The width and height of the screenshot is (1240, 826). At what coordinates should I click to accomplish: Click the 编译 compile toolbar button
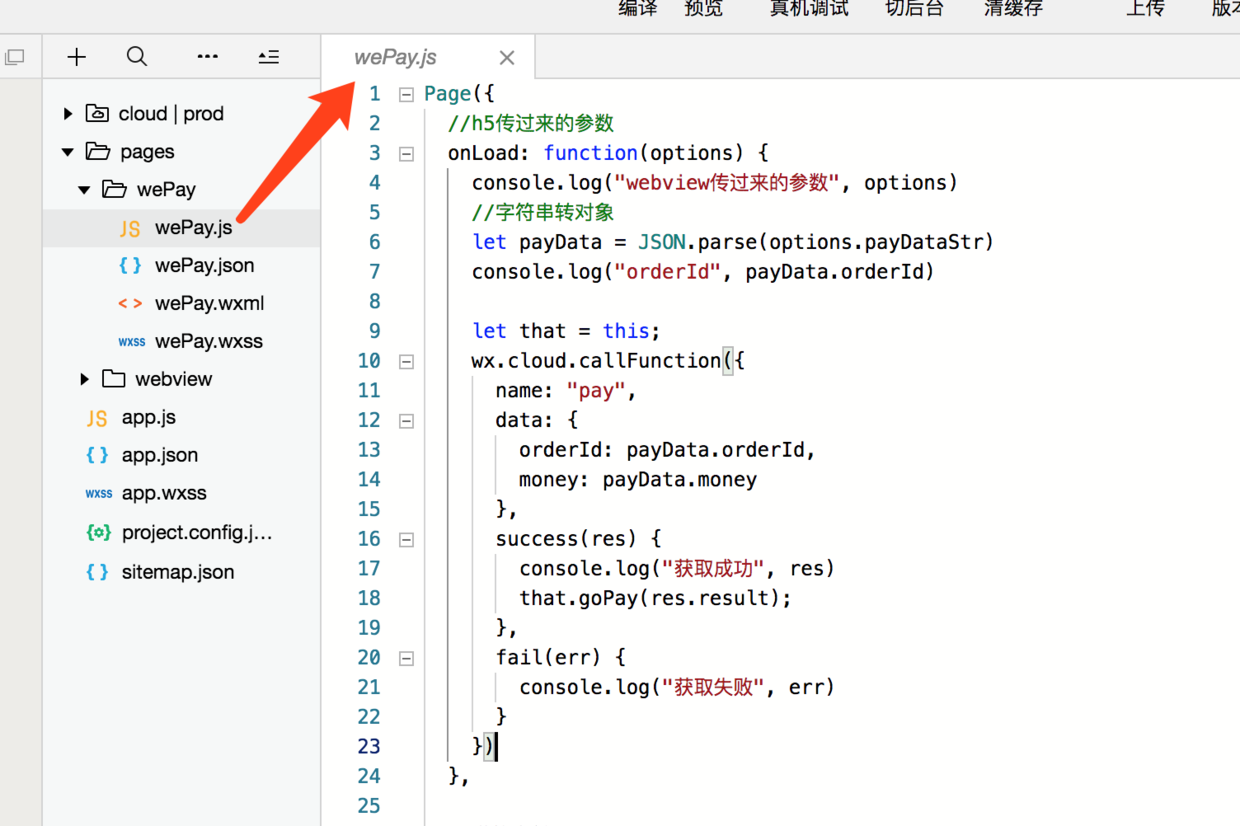[x=638, y=8]
